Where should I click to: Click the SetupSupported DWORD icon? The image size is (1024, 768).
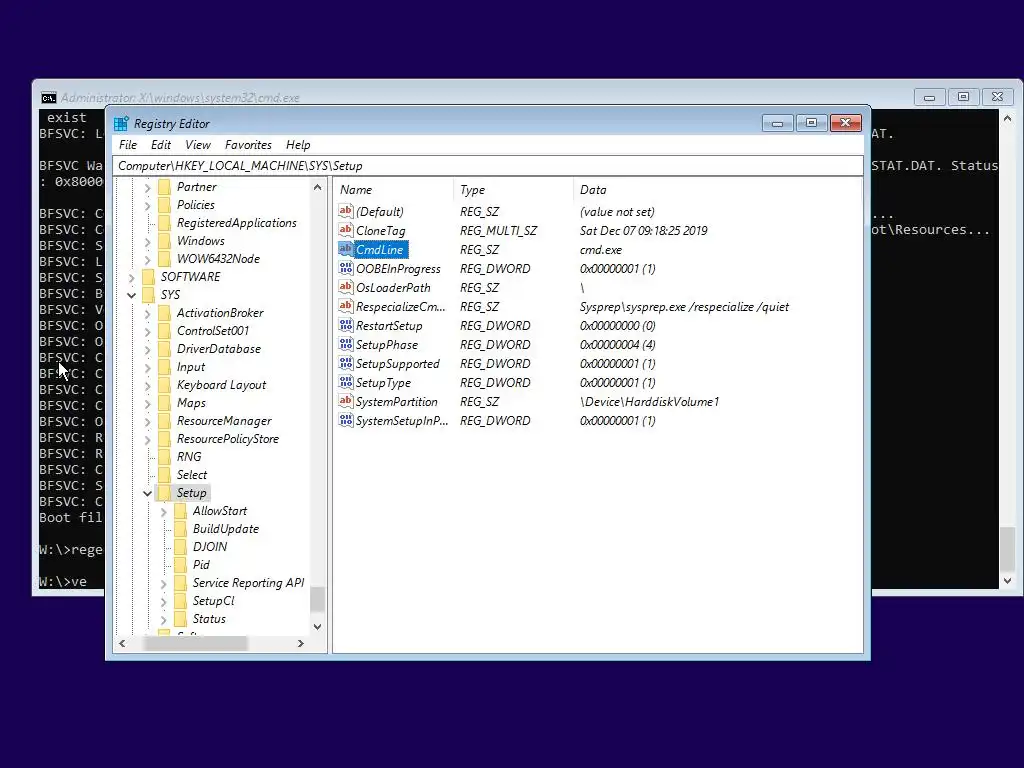(x=345, y=362)
